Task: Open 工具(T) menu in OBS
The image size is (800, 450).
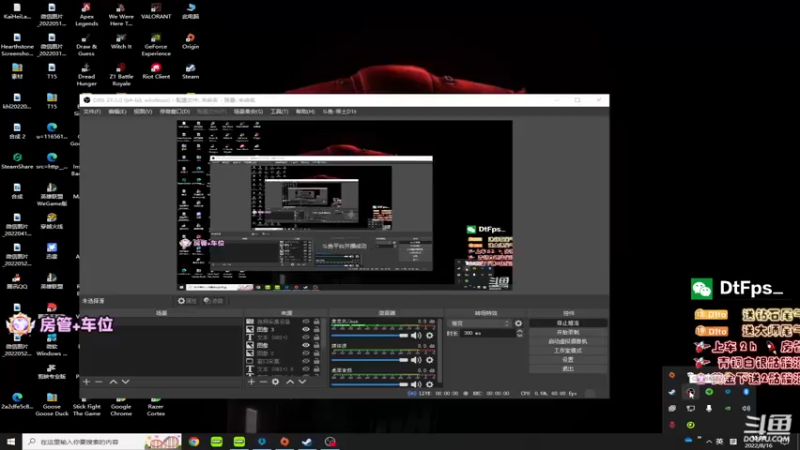Action: (279, 111)
